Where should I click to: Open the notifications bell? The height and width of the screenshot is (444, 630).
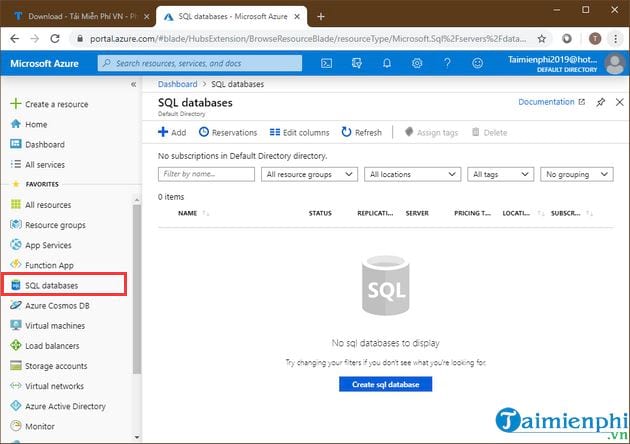click(387, 63)
